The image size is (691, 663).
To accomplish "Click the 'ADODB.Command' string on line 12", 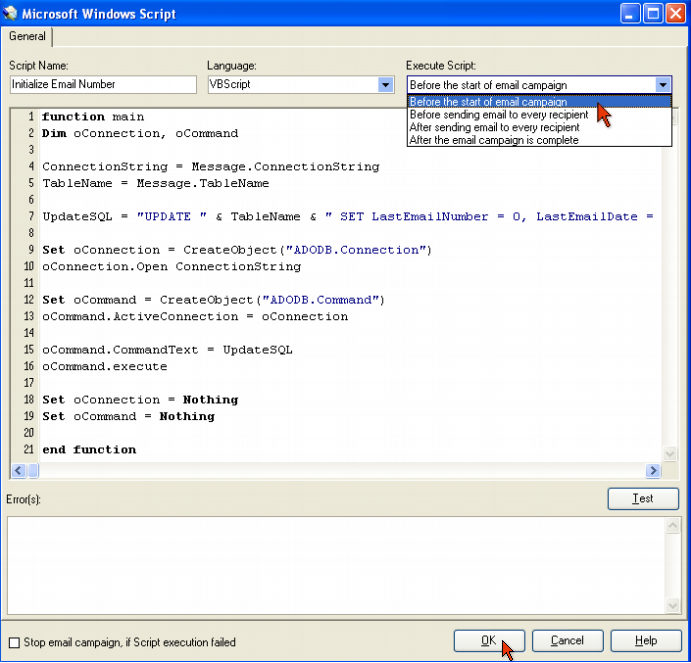I will click(321, 300).
